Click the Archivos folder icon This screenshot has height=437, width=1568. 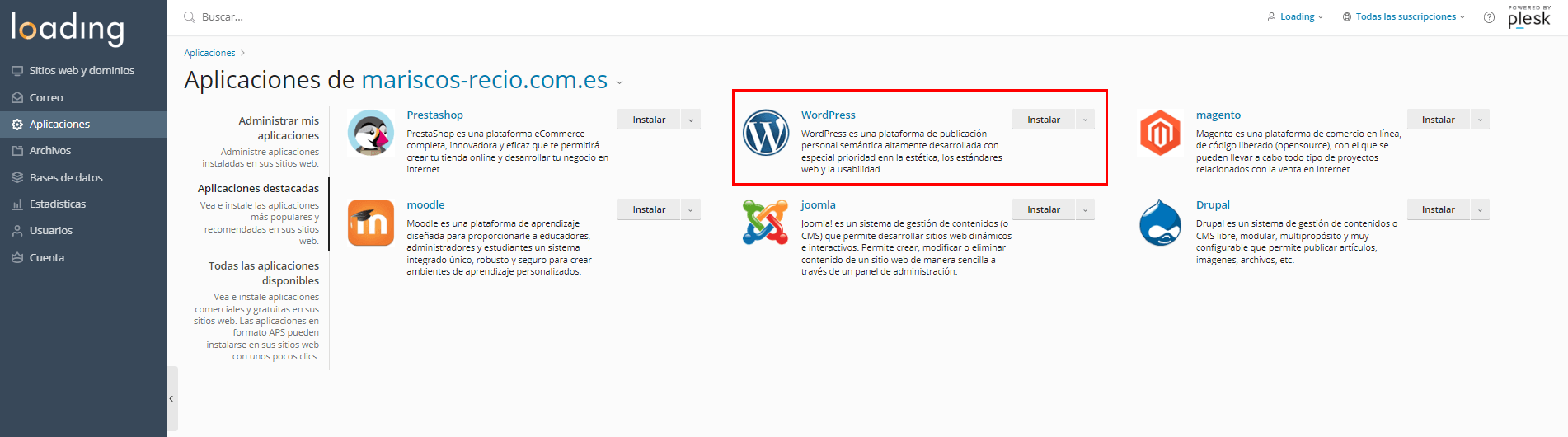[x=17, y=151]
